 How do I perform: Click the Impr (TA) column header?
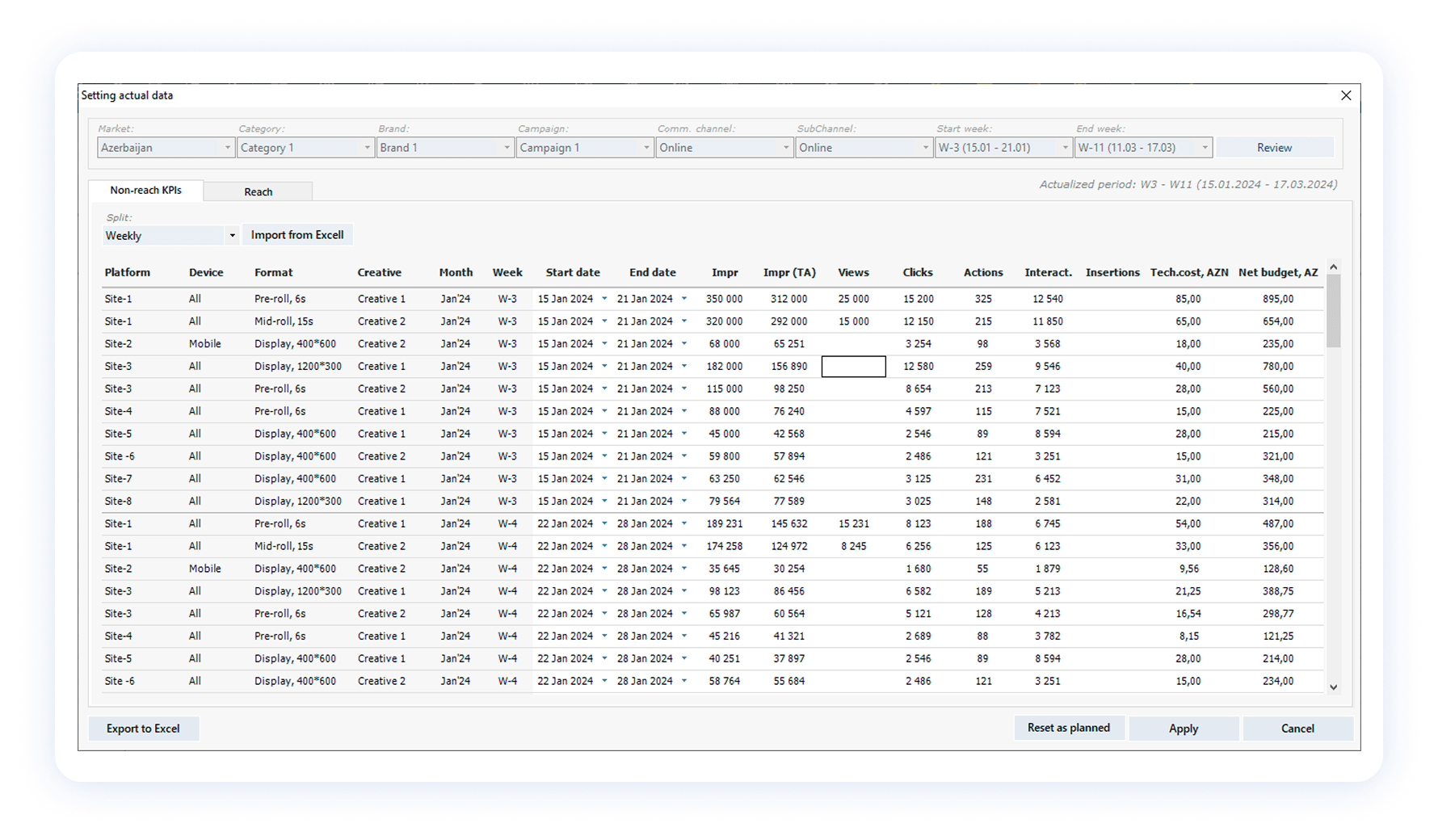tap(789, 272)
